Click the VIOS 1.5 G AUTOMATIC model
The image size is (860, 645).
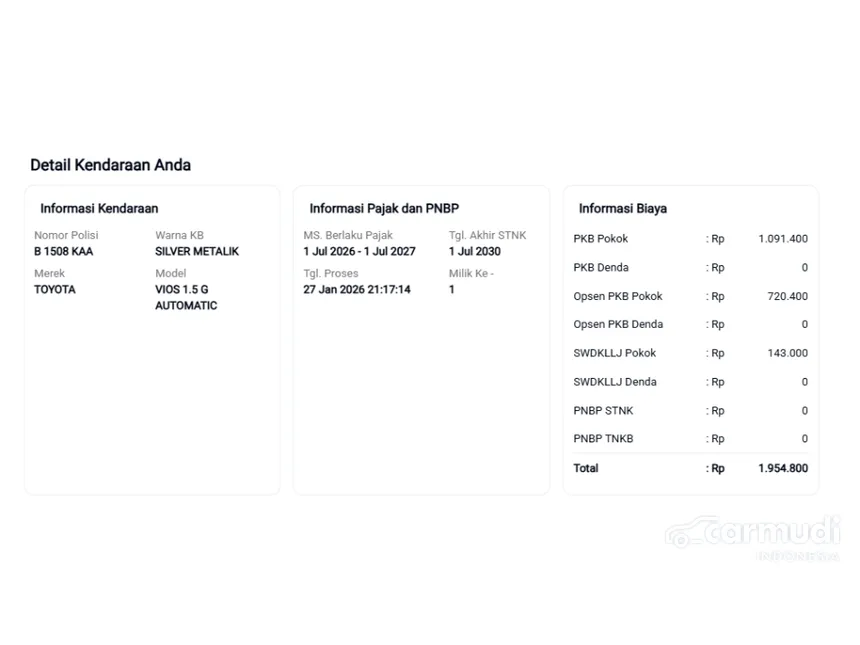click(x=186, y=298)
